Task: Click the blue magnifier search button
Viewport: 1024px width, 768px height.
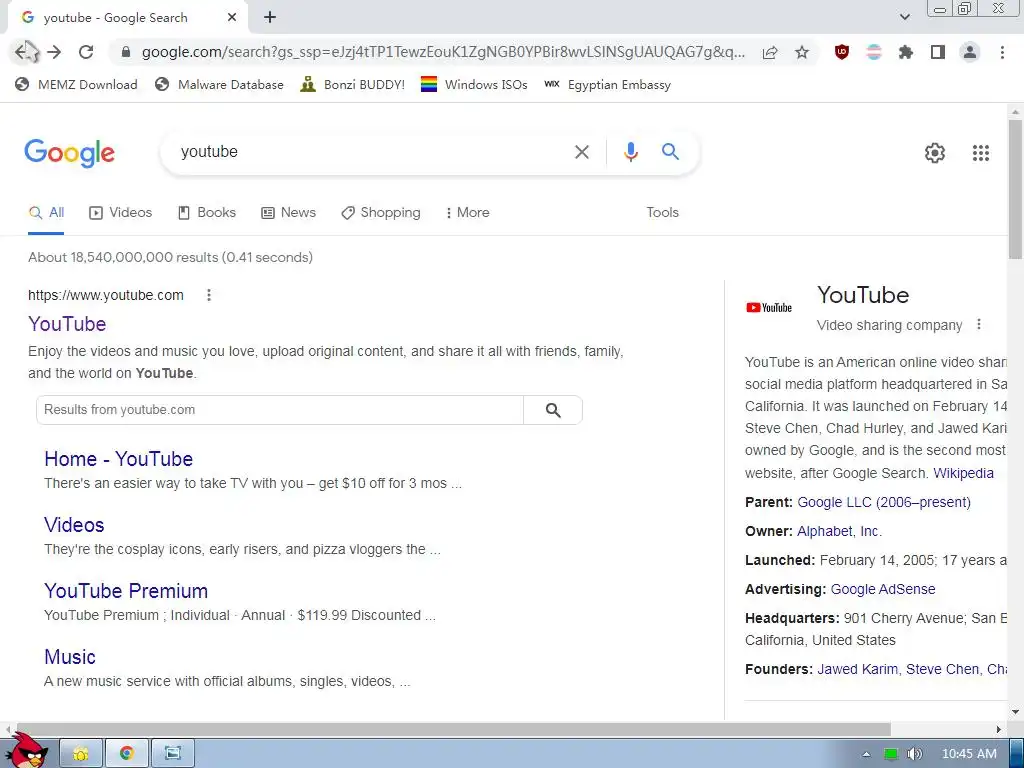Action: (x=671, y=152)
